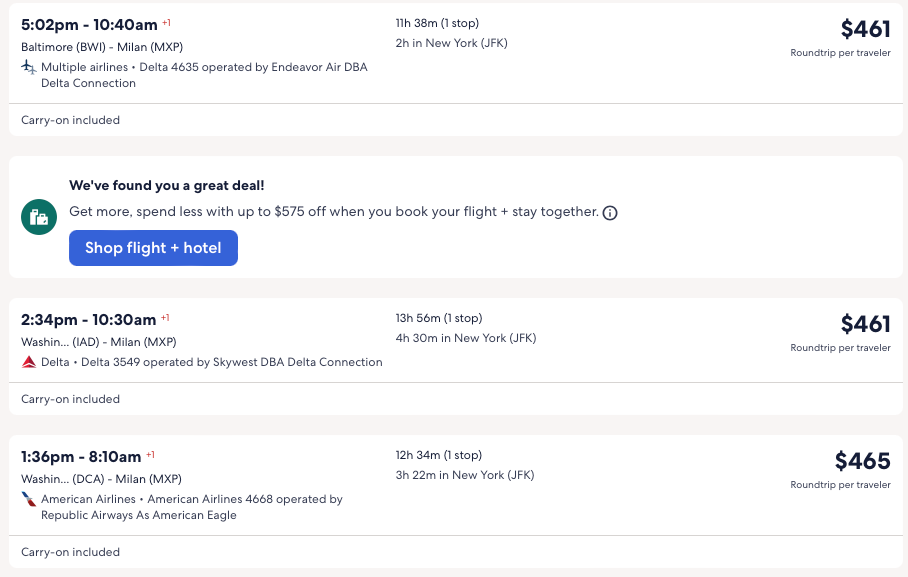Screen dimensions: 908x577
Task: Select the 5:02pm - 10:40am Baltimore flight
Action: pos(89,25)
